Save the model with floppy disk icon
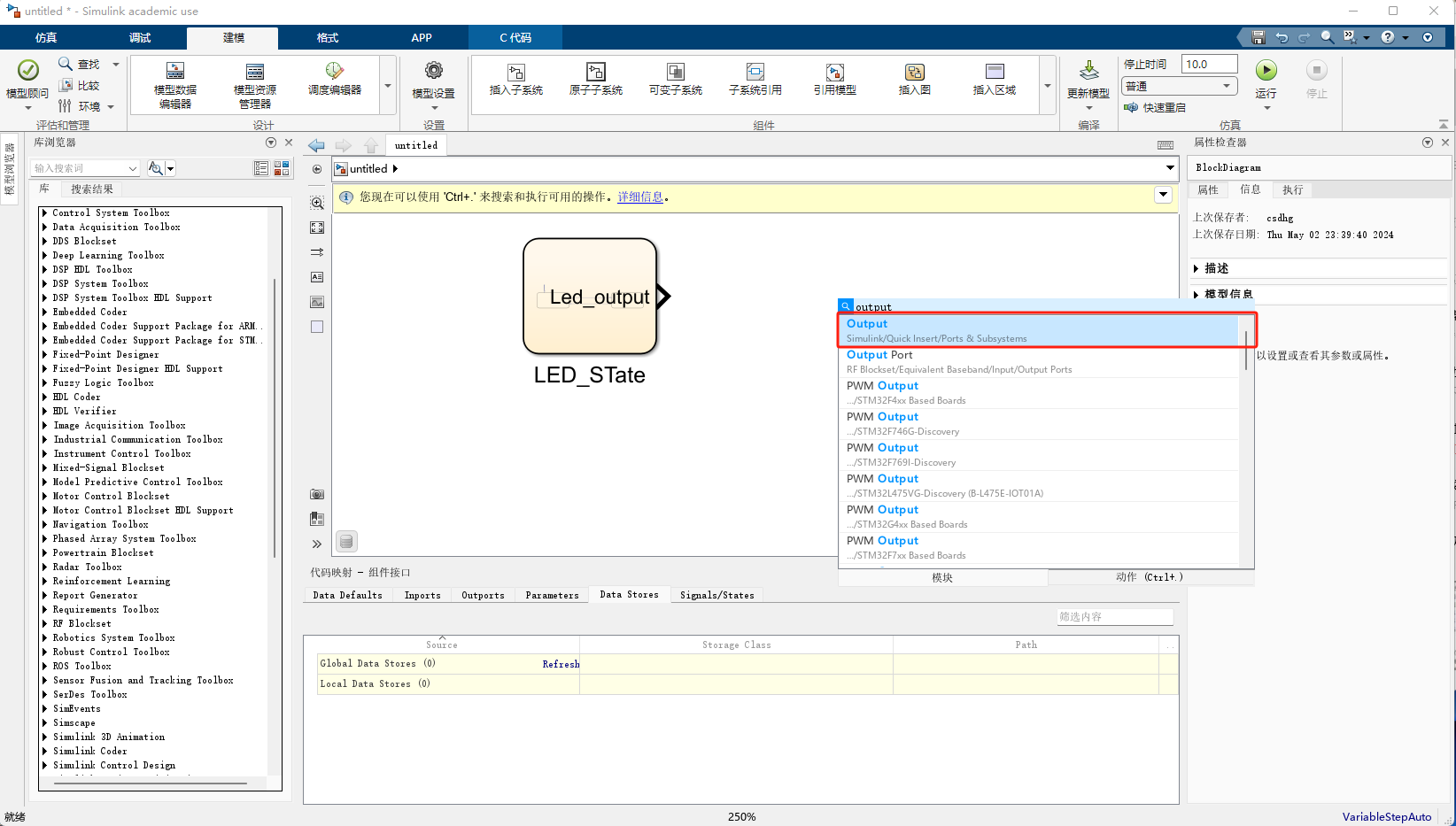1456x826 pixels. [x=1259, y=37]
